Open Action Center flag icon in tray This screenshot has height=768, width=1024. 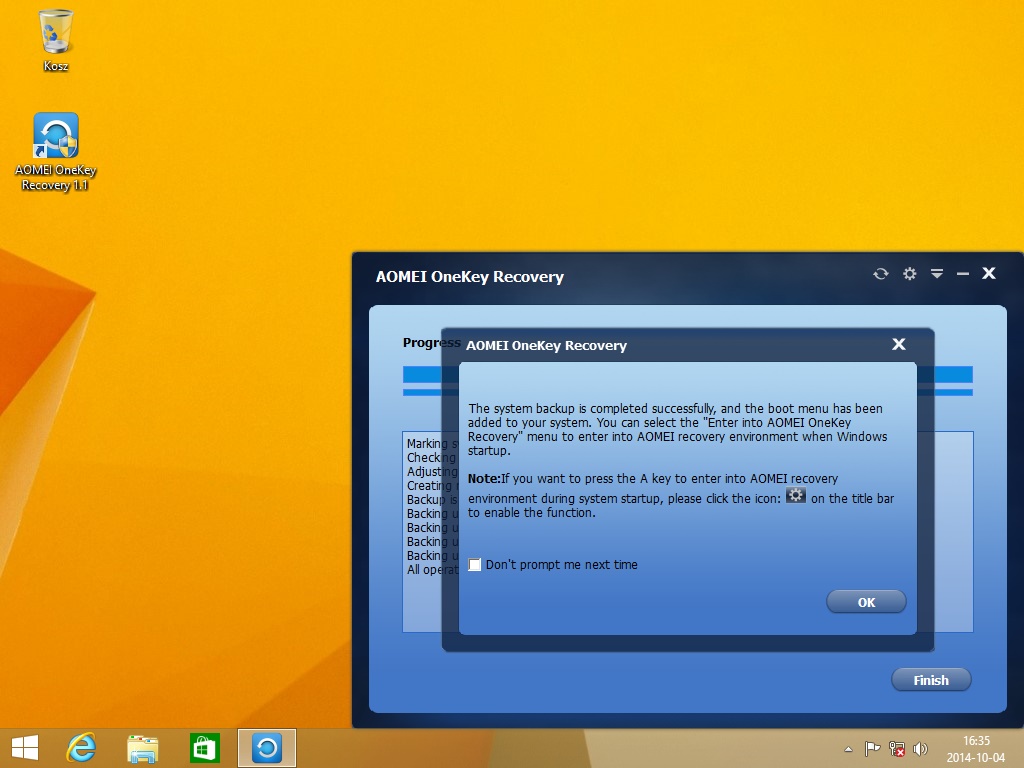point(872,749)
